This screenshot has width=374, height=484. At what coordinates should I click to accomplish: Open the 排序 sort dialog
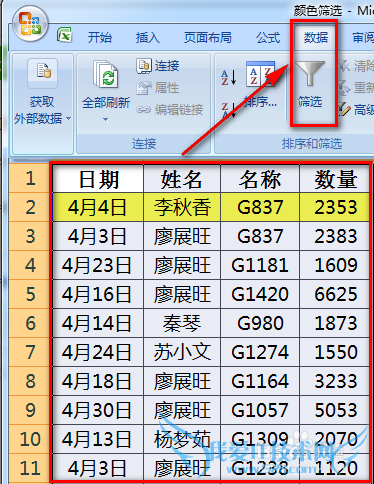(x=260, y=85)
